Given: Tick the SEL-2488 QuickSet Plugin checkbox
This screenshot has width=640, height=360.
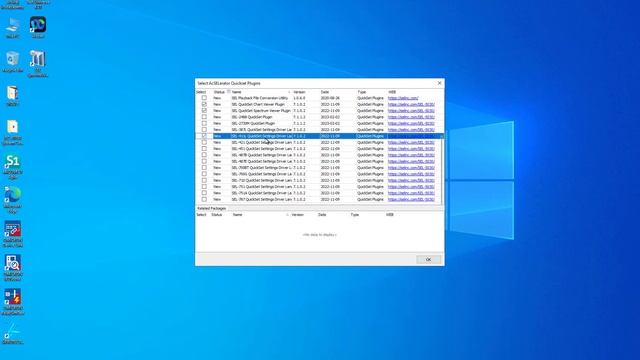Looking at the screenshot, I should (204, 117).
